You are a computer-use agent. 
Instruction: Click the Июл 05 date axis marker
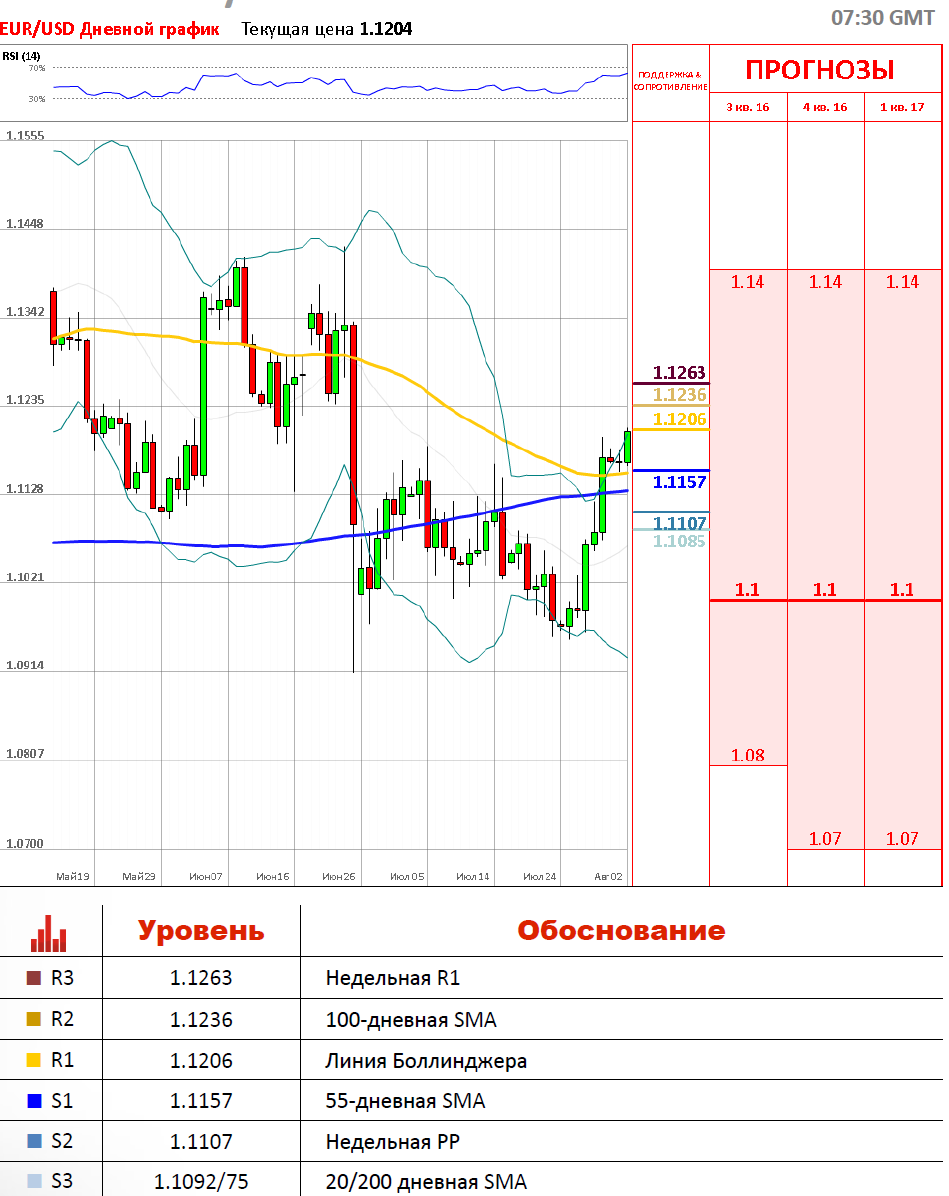tap(407, 876)
